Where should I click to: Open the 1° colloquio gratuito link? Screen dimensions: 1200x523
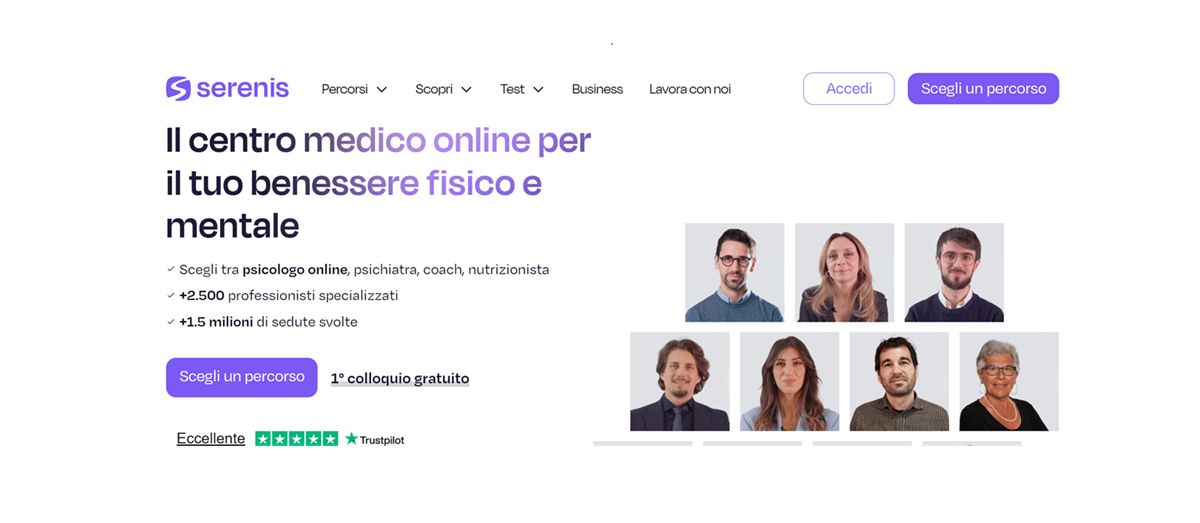click(400, 378)
